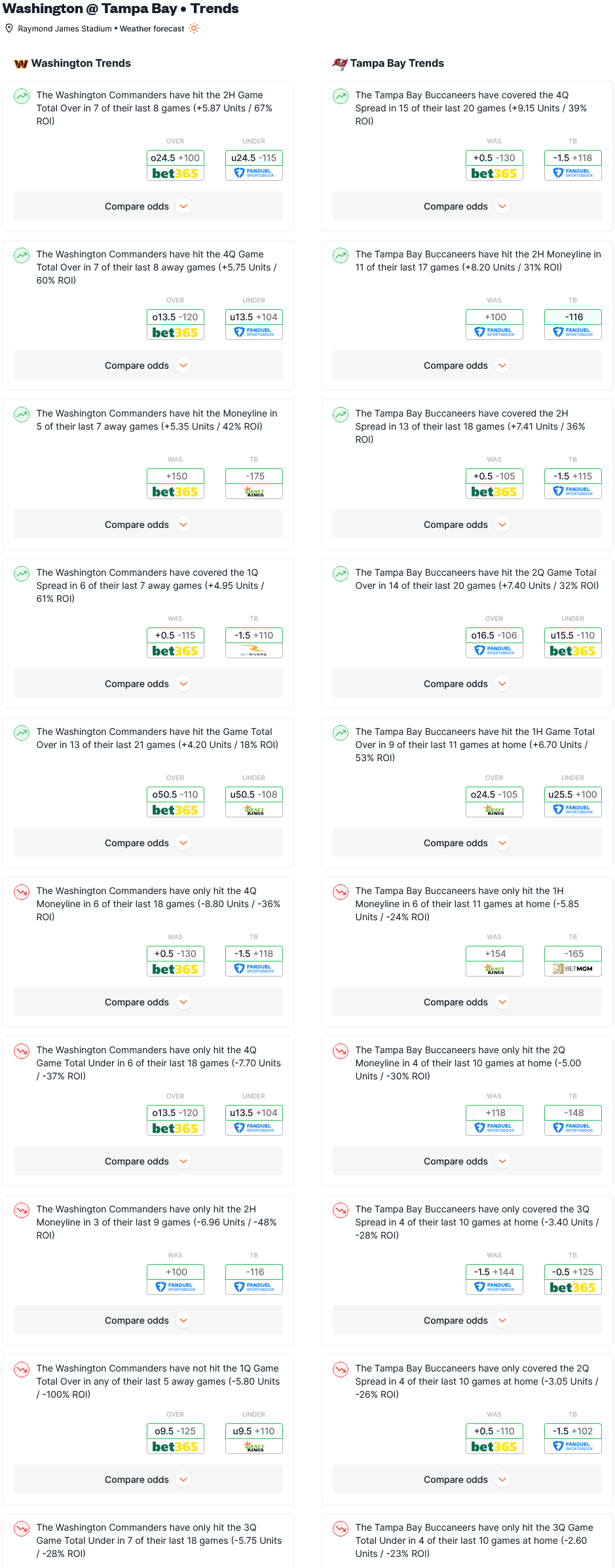Click red downtrend icon on Tampa Bay 1H Moneyline trend
Screen dimensions: 615x1568
point(341,892)
